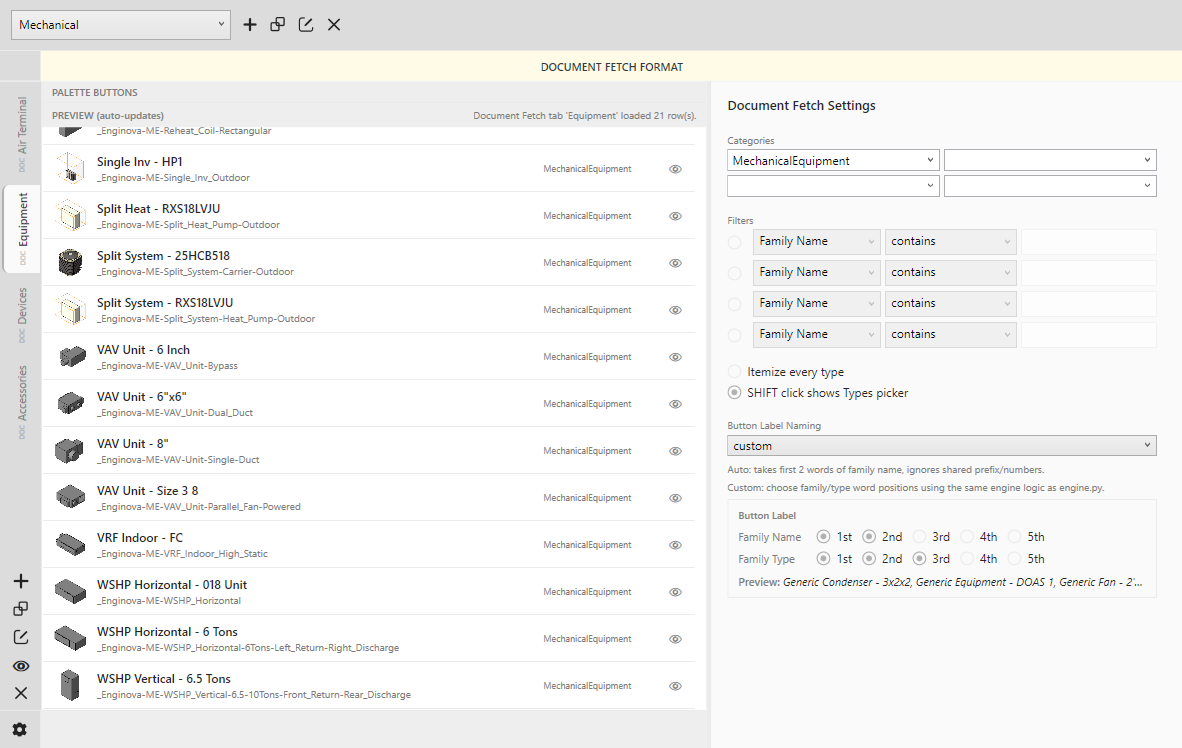This screenshot has height=748, width=1182.
Task: Open the gear settings icon at bottom left
Action: 21,729
